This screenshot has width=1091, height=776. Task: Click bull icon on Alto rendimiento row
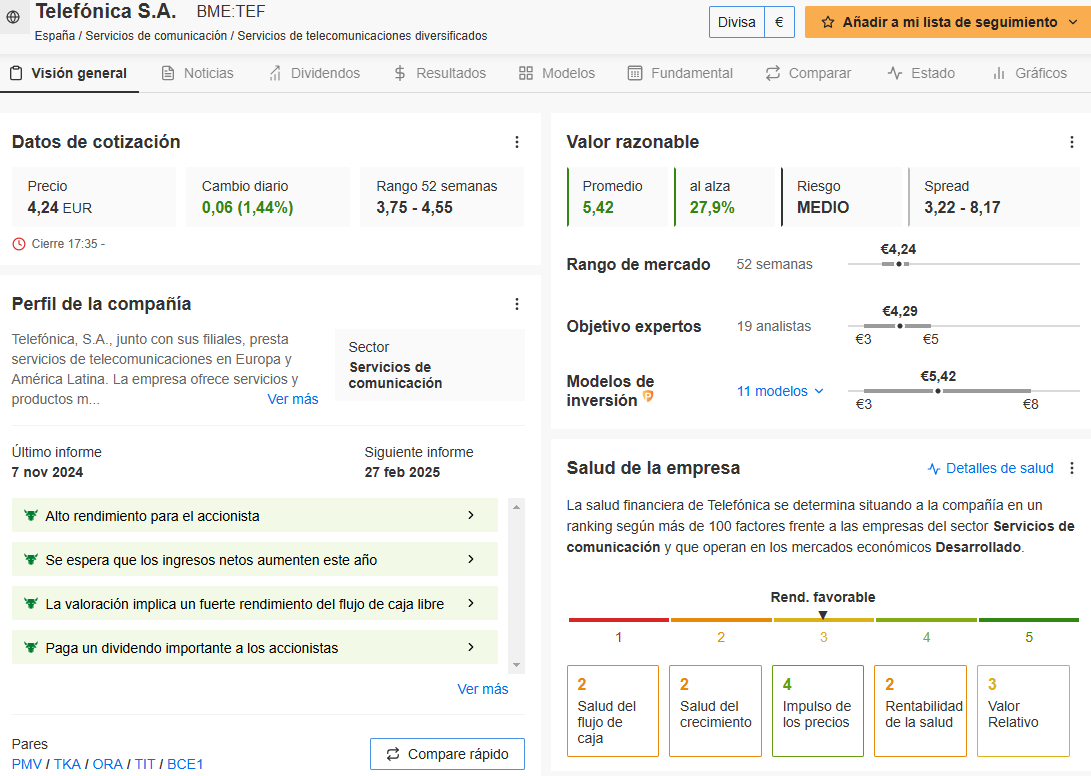(31, 516)
